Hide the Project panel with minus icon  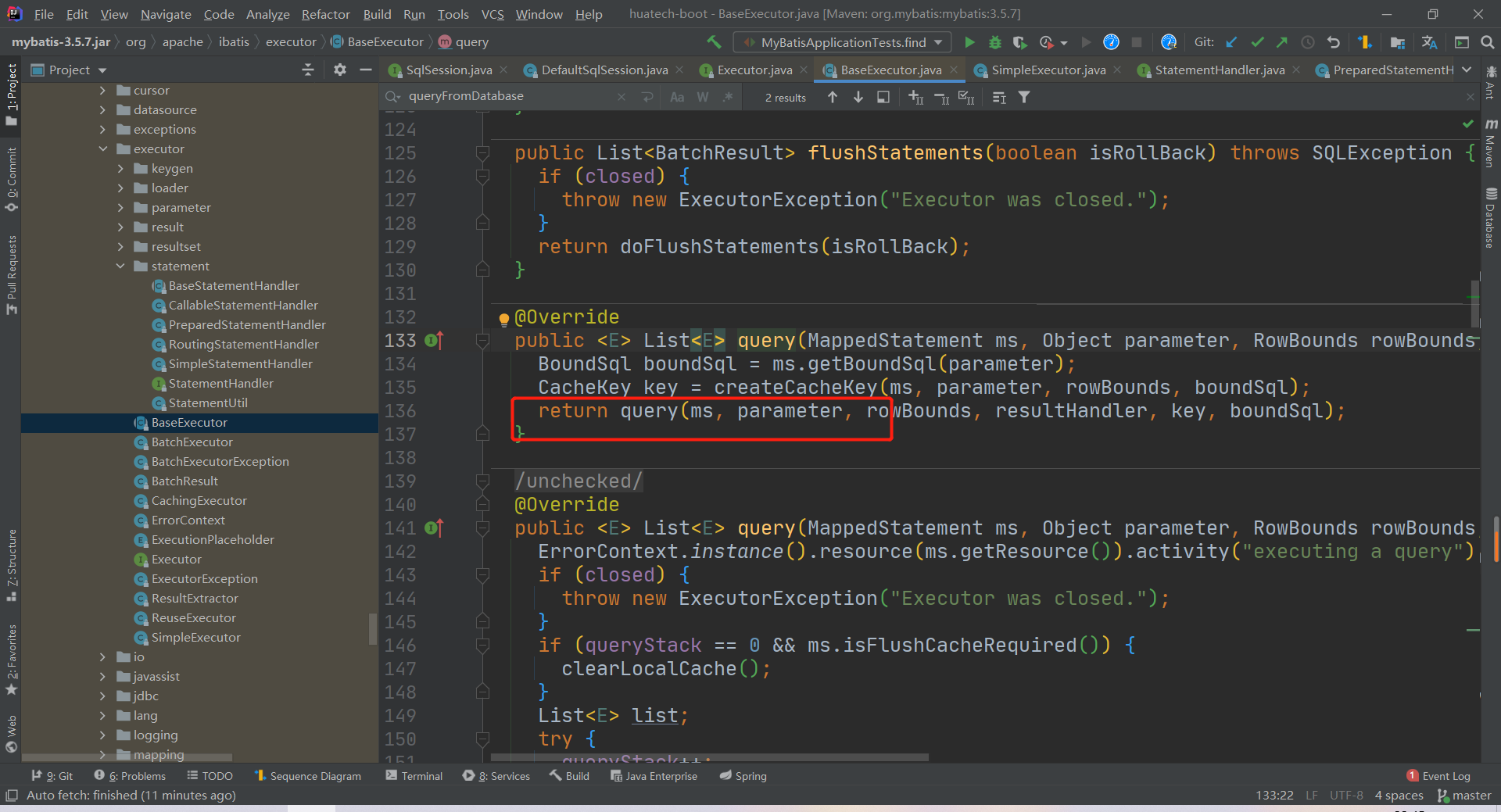365,70
